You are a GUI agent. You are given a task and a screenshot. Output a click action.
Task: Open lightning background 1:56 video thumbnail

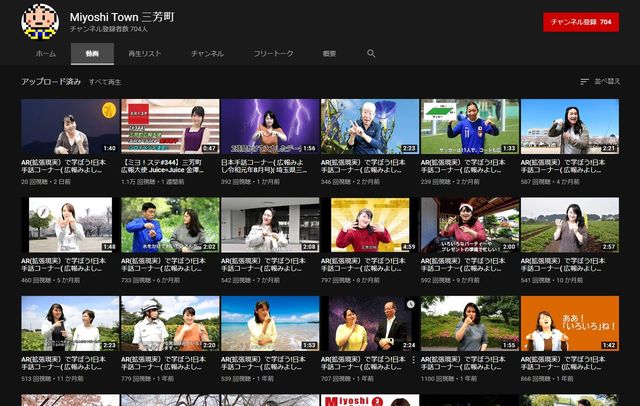[x=270, y=126]
